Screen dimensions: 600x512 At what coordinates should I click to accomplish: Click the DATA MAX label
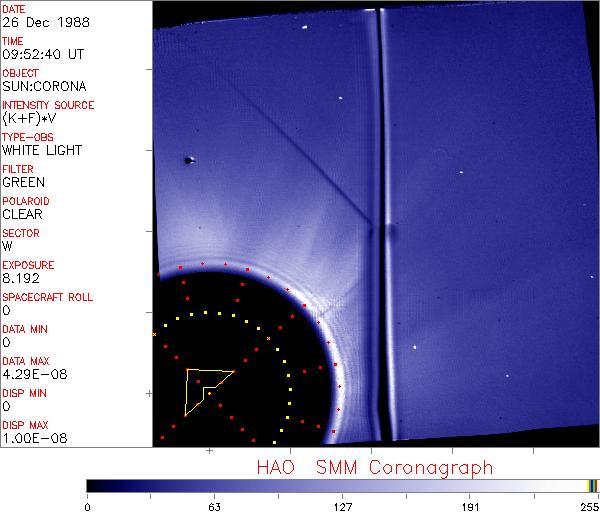pyautogui.click(x=26, y=361)
